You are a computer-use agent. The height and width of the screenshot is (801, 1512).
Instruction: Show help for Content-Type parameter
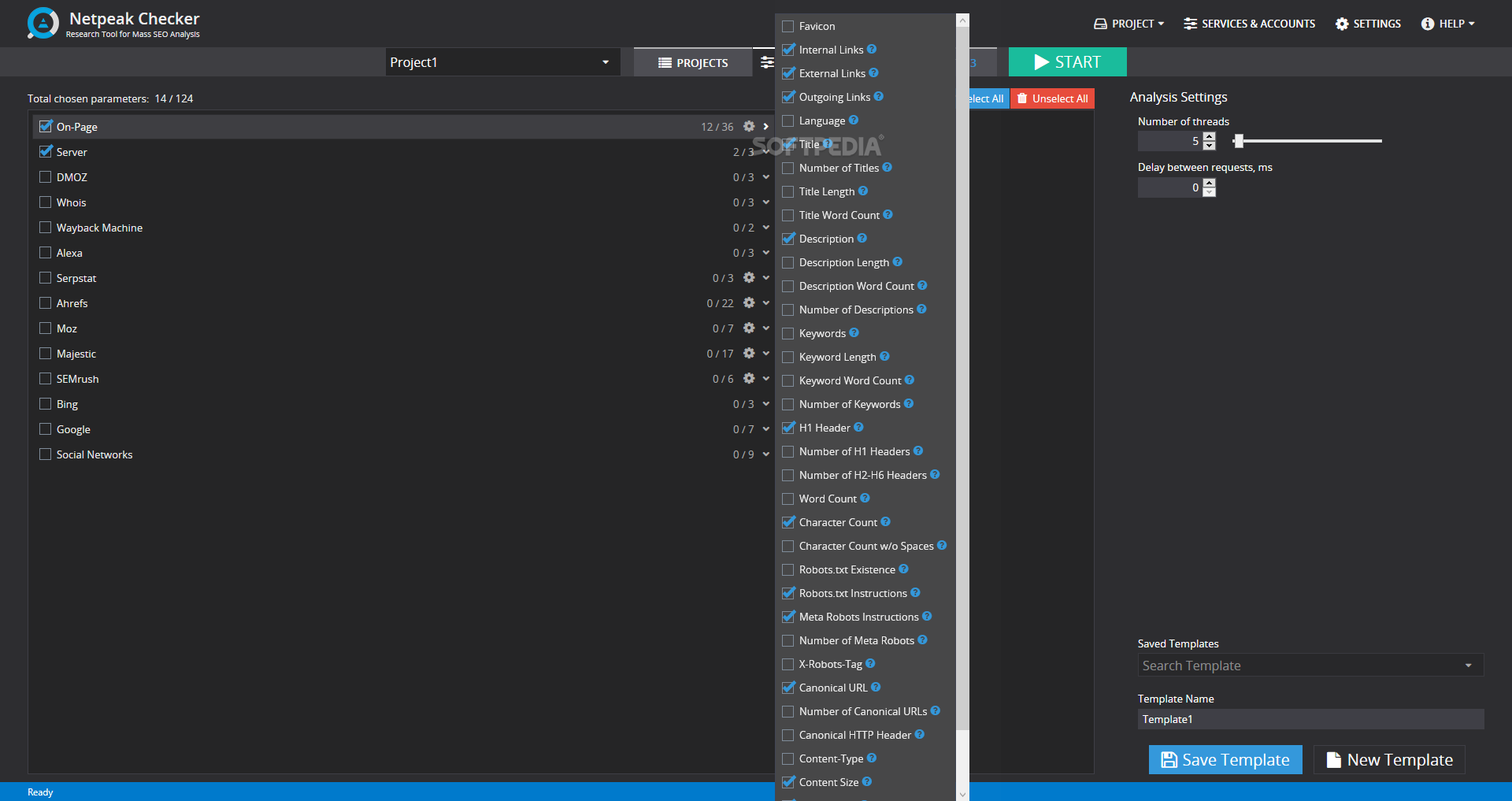click(872, 758)
